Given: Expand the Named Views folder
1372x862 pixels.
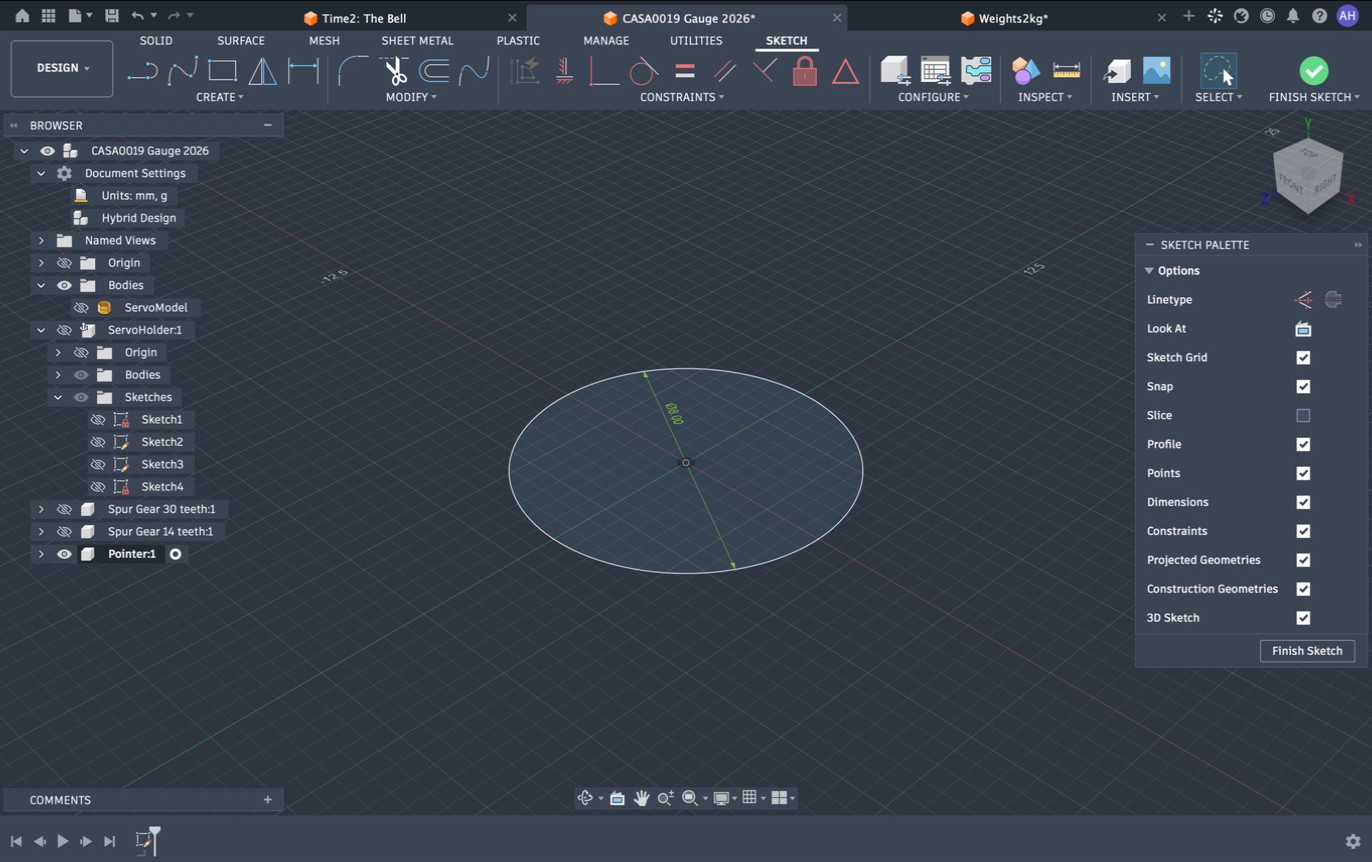Looking at the screenshot, I should coord(41,241).
